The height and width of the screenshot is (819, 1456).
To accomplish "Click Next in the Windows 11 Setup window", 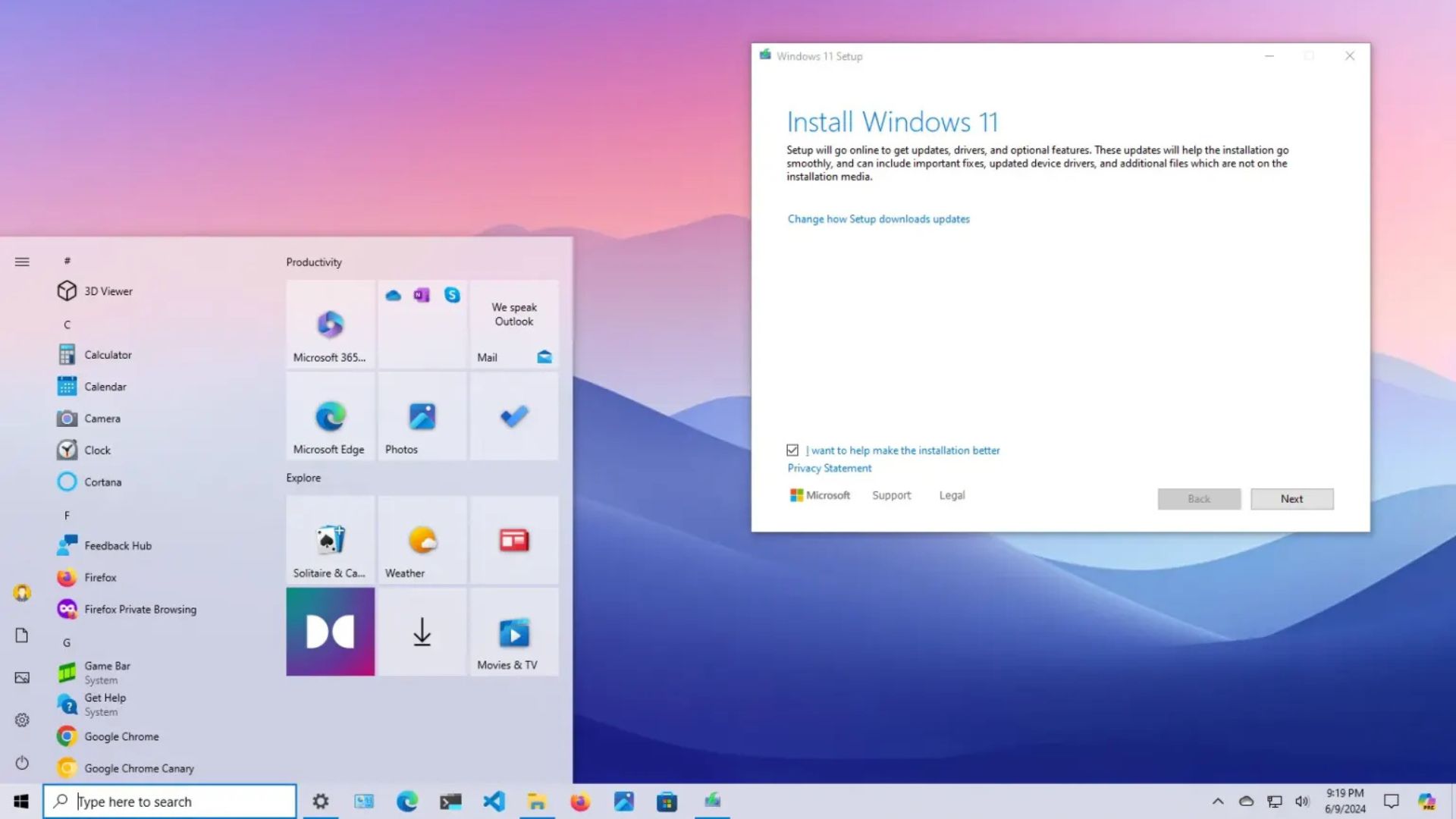I will (x=1291, y=498).
